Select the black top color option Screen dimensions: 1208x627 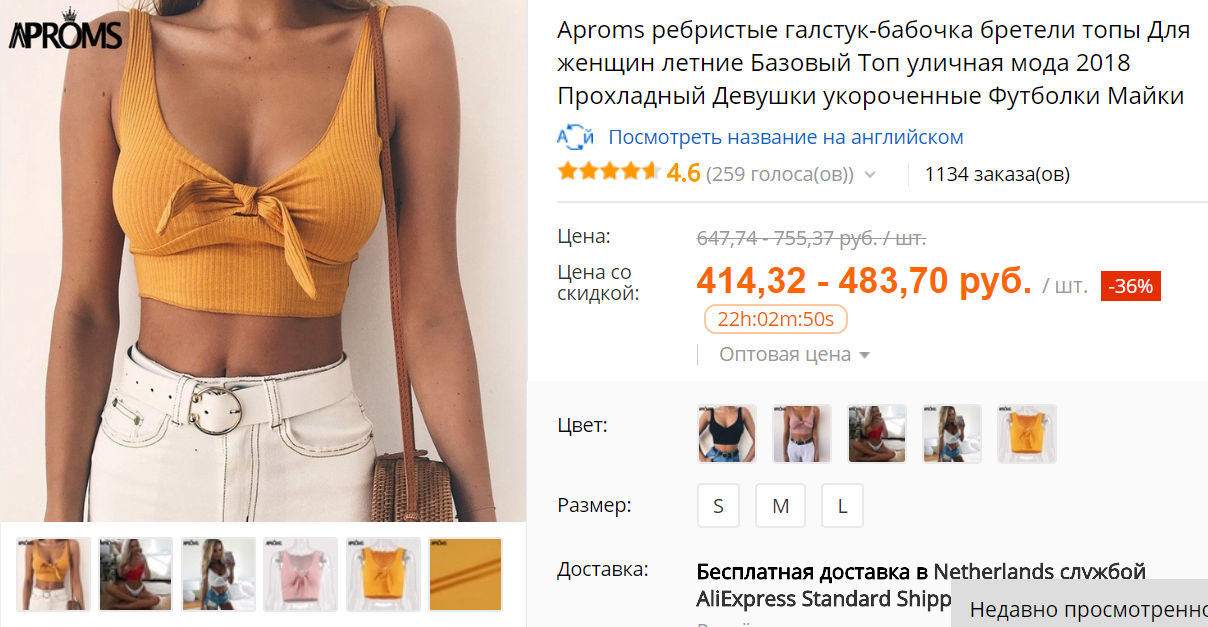(726, 434)
